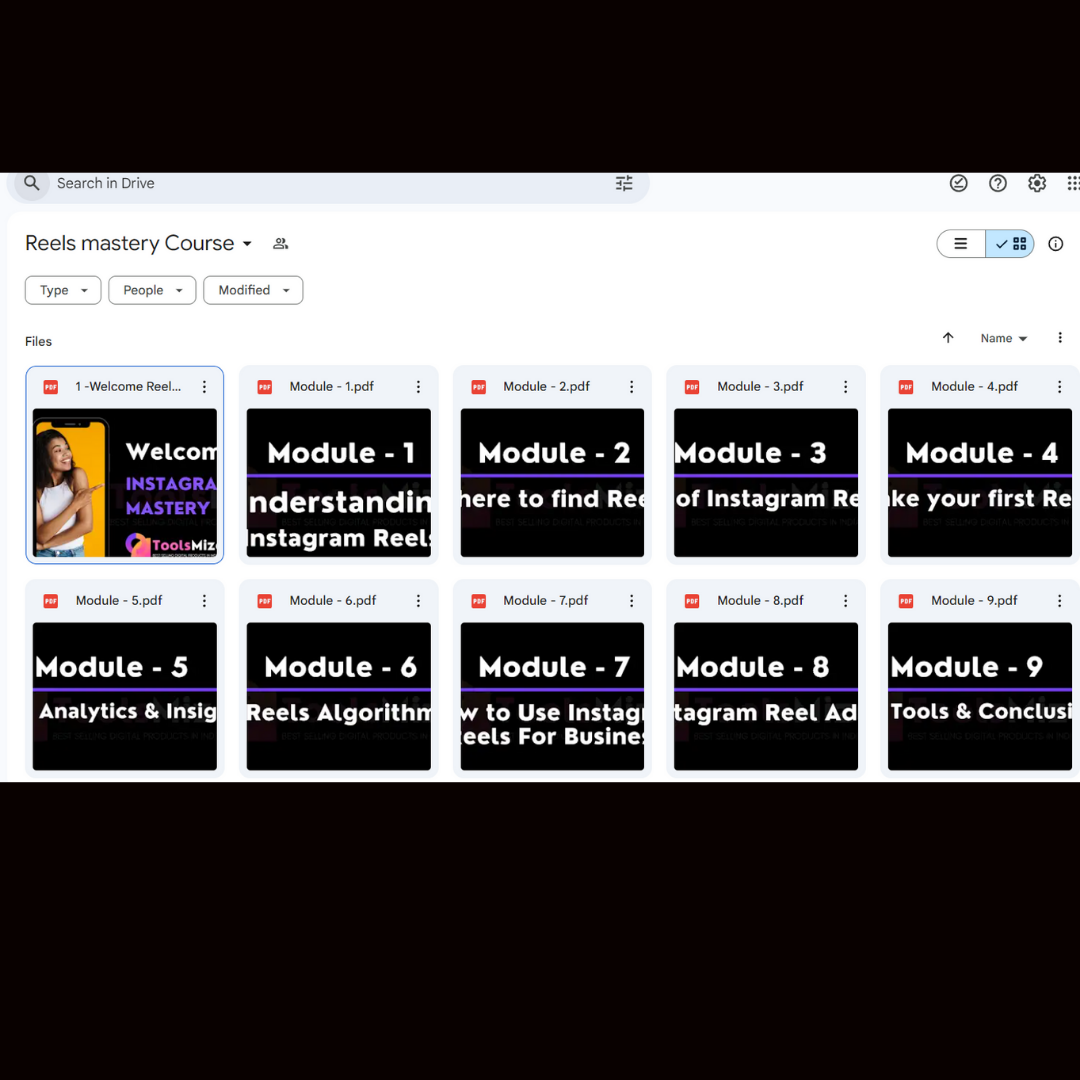Image resolution: width=1080 pixels, height=1080 pixels.
Task: Click PDF icon of Module - 5.pdf
Action: tap(51, 601)
